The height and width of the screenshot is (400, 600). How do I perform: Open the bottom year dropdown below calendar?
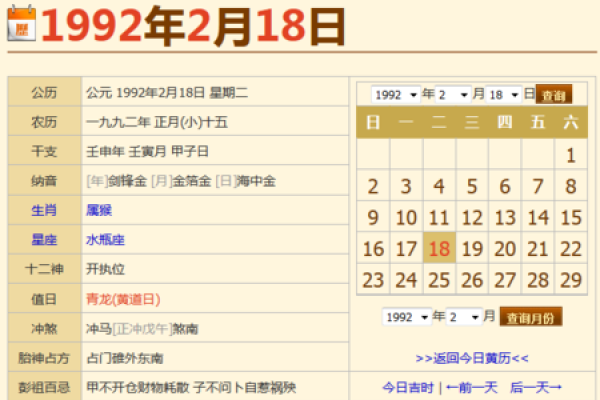[407, 317]
